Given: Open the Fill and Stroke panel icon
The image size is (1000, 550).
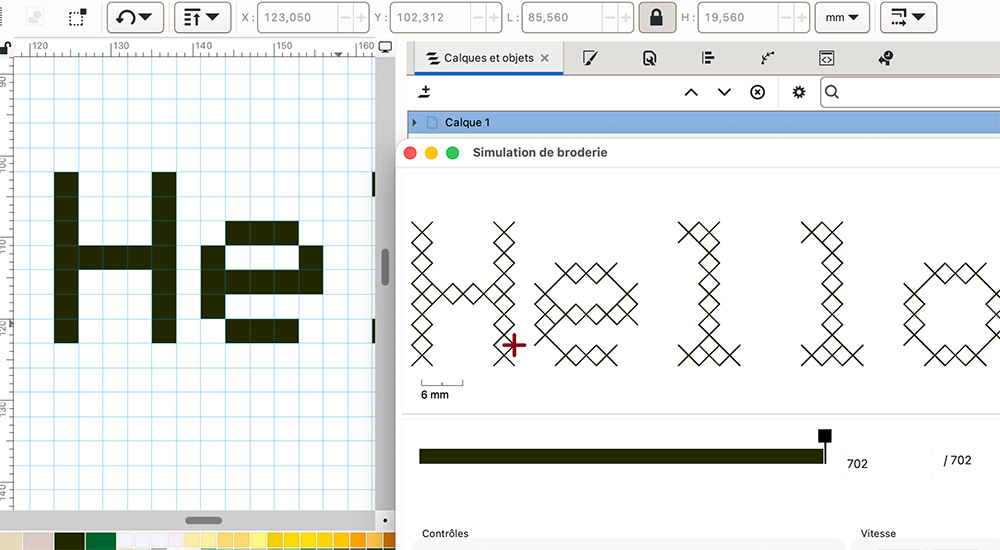Looking at the screenshot, I should [590, 58].
